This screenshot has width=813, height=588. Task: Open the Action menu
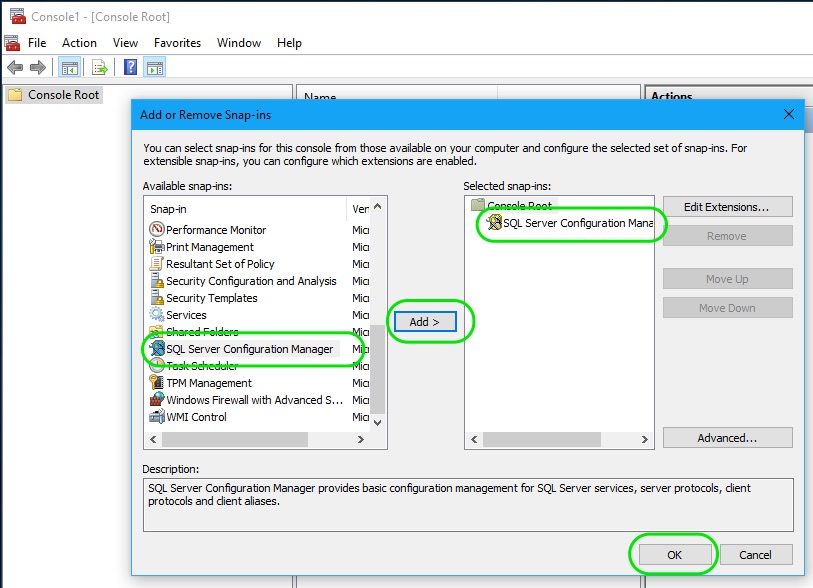coord(79,43)
